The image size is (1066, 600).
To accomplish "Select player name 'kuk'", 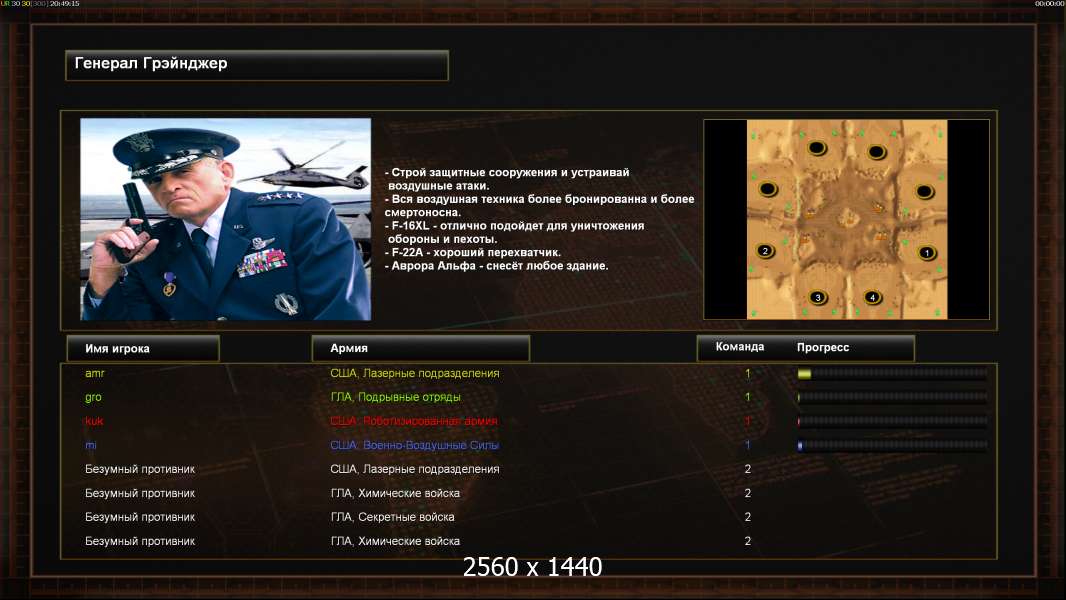I will point(94,421).
